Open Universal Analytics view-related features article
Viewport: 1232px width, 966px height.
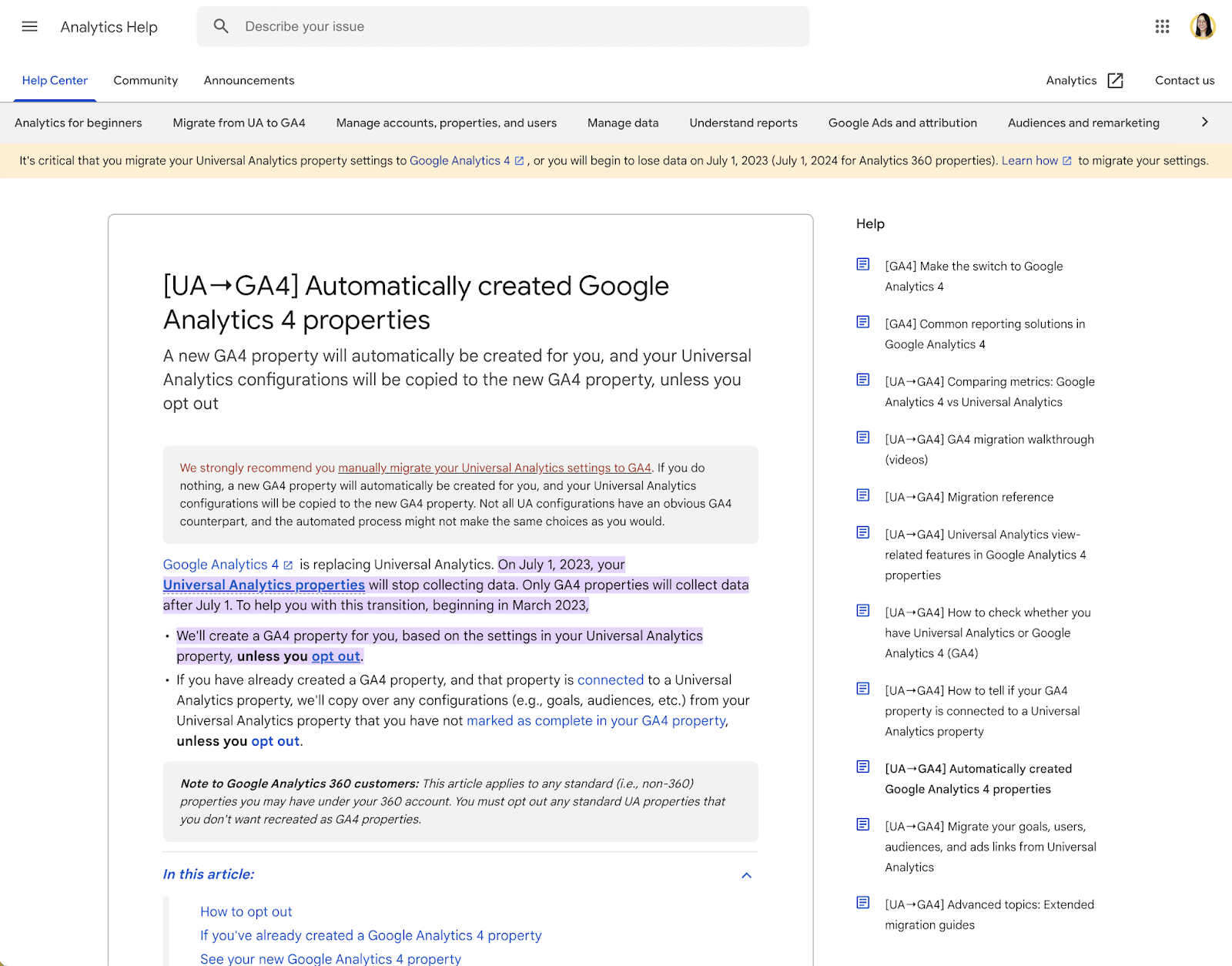(x=986, y=555)
